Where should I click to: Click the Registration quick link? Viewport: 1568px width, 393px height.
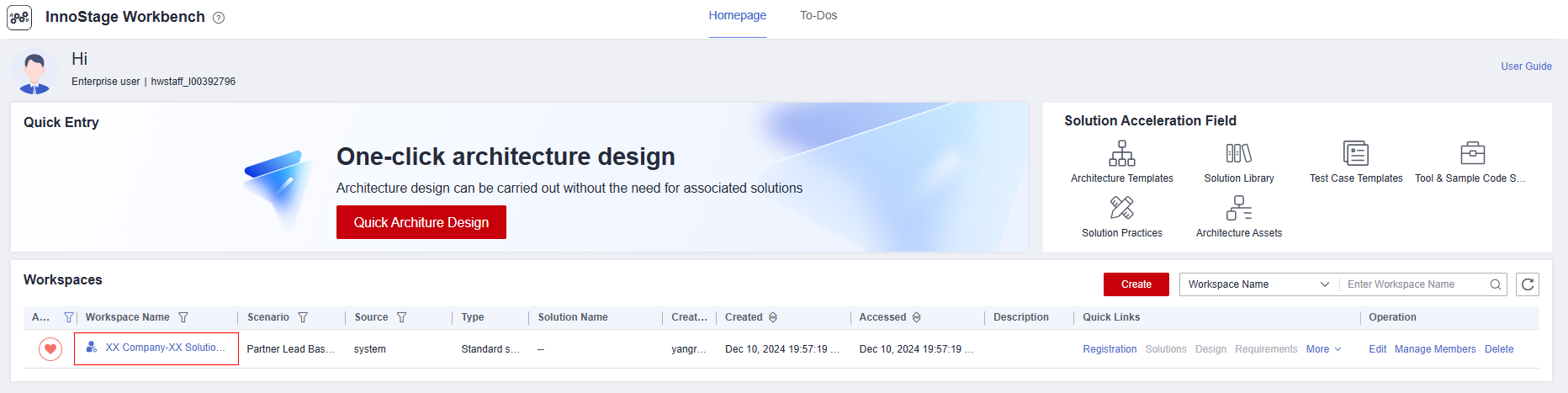point(1110,349)
